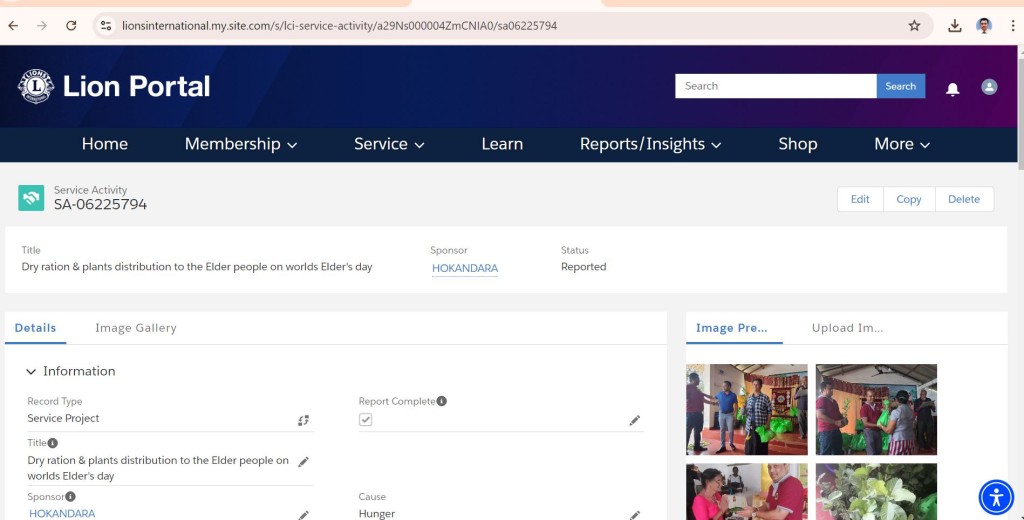The height and width of the screenshot is (520, 1024).
Task: Click Delete button
Action: tap(964, 199)
